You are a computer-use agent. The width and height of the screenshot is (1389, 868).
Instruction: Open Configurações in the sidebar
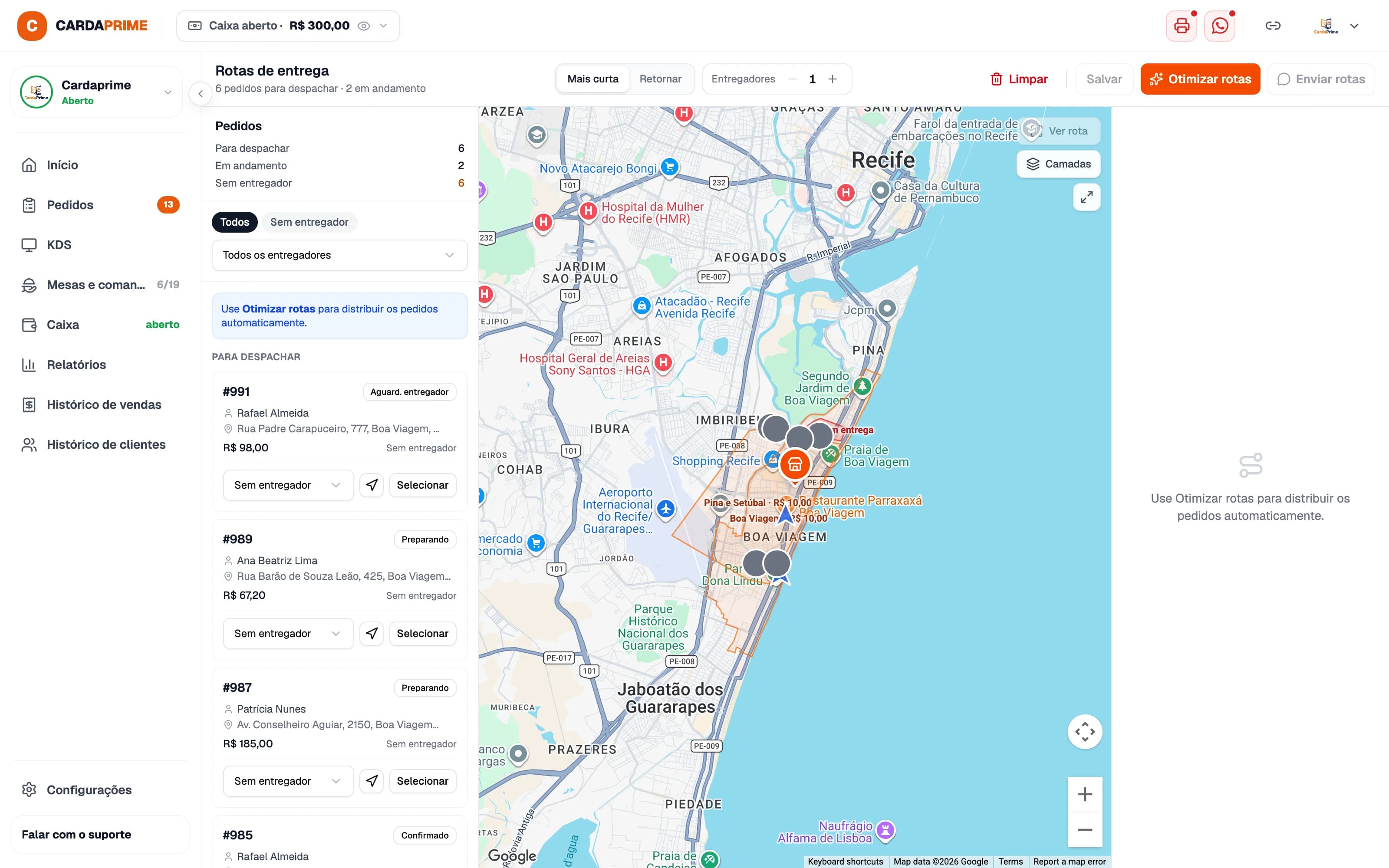tap(100, 790)
